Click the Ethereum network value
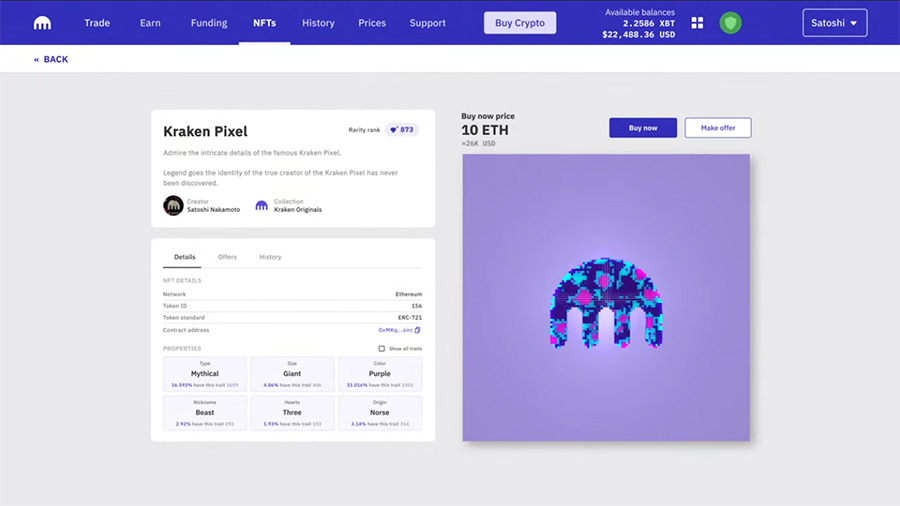 click(x=409, y=294)
